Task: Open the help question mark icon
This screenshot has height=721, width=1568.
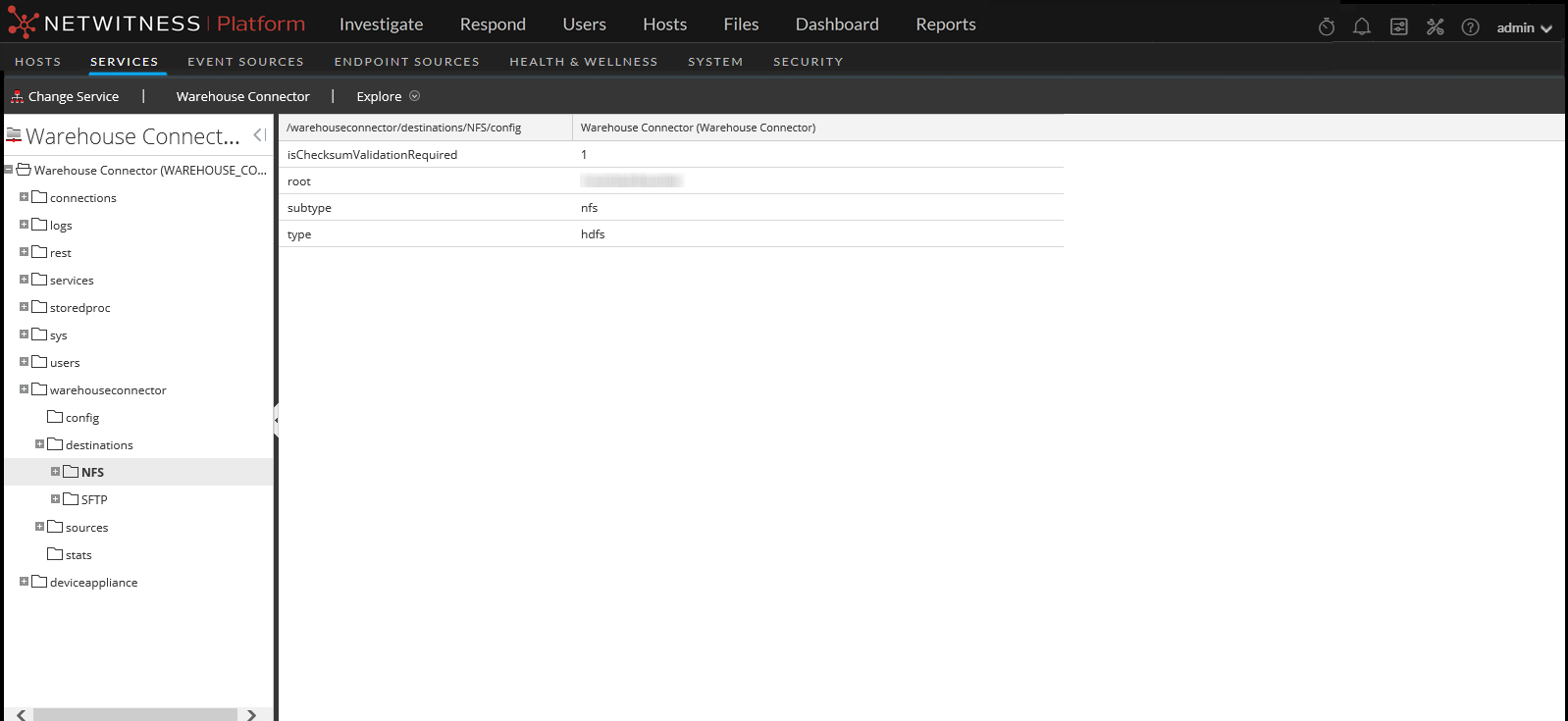Action: click(1470, 27)
